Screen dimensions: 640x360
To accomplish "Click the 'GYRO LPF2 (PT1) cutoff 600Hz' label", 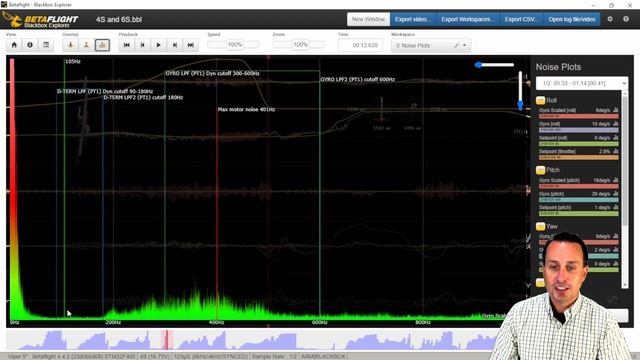I will [358, 79].
